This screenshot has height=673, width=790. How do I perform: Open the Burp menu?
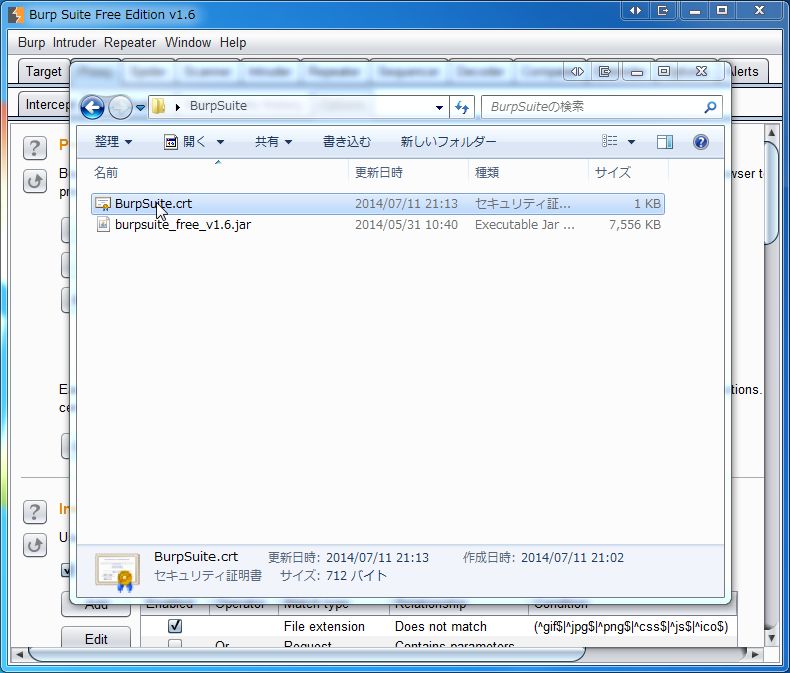31,42
